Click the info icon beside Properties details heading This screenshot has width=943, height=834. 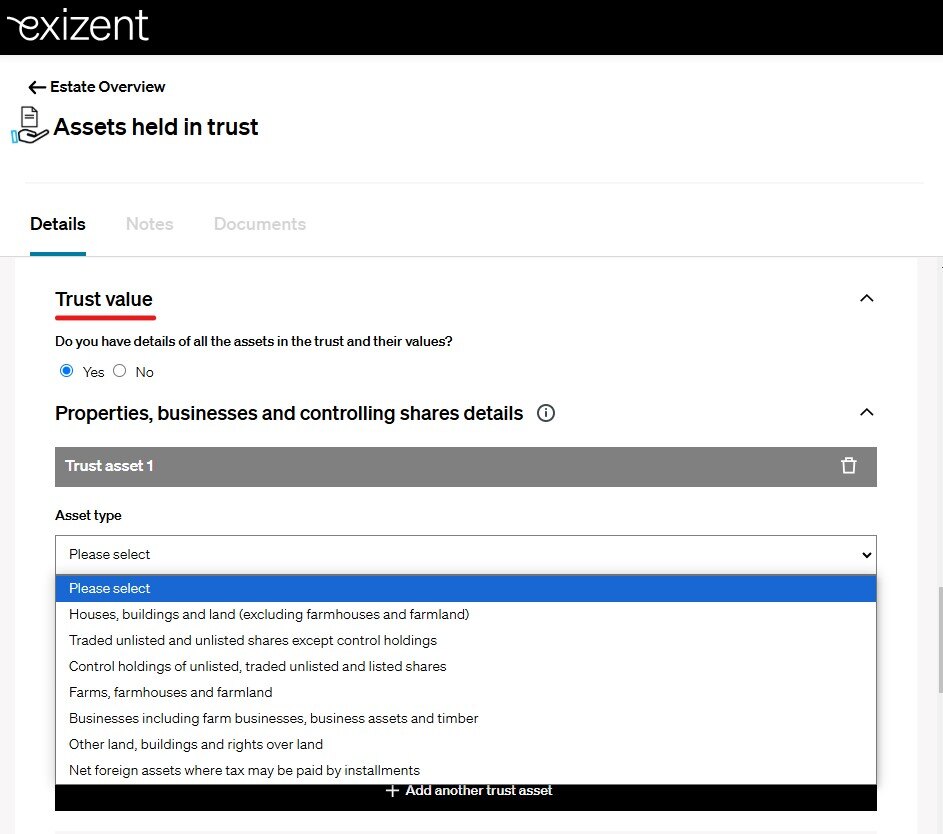tap(546, 413)
